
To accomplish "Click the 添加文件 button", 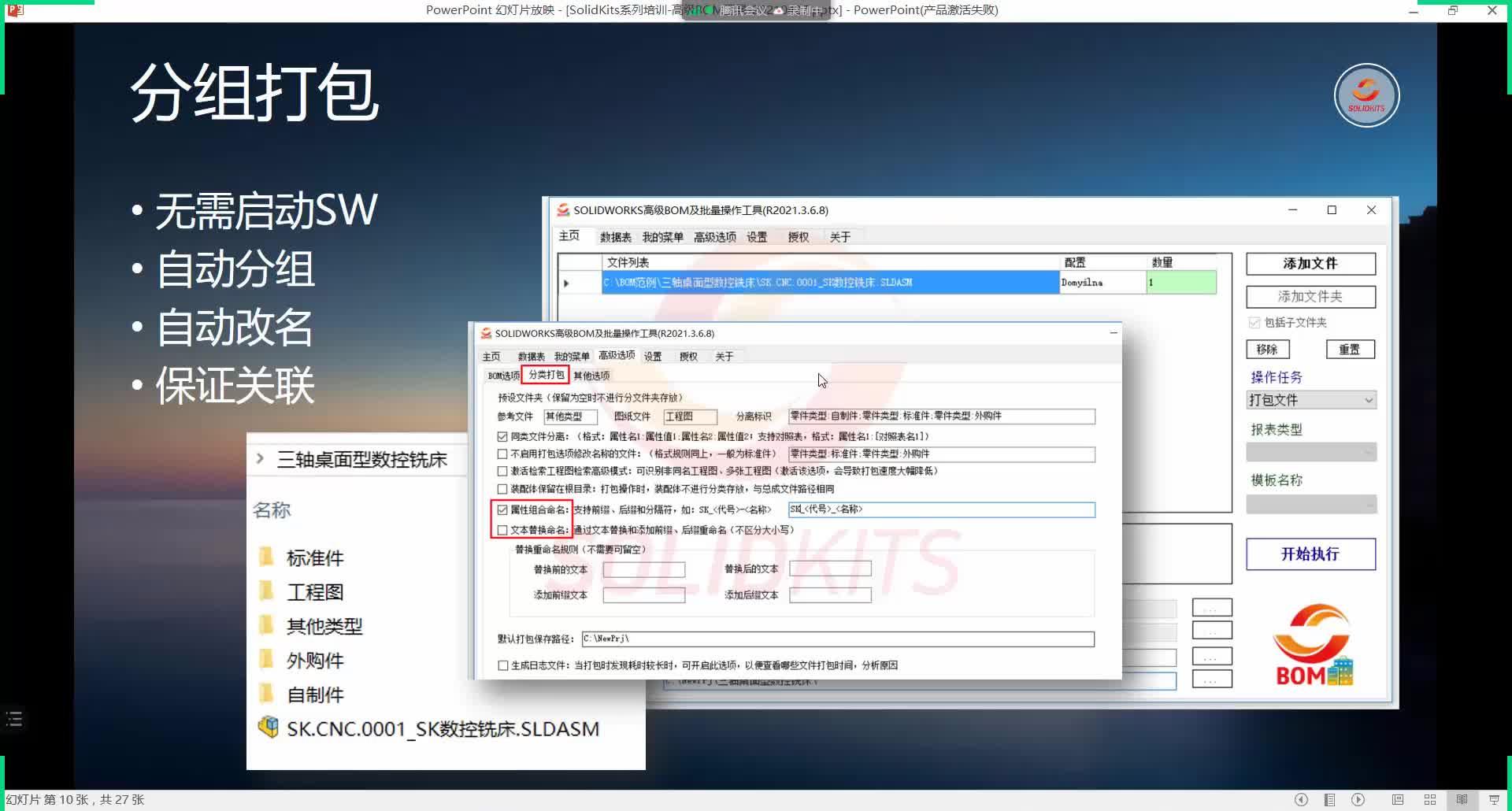I will click(1310, 264).
